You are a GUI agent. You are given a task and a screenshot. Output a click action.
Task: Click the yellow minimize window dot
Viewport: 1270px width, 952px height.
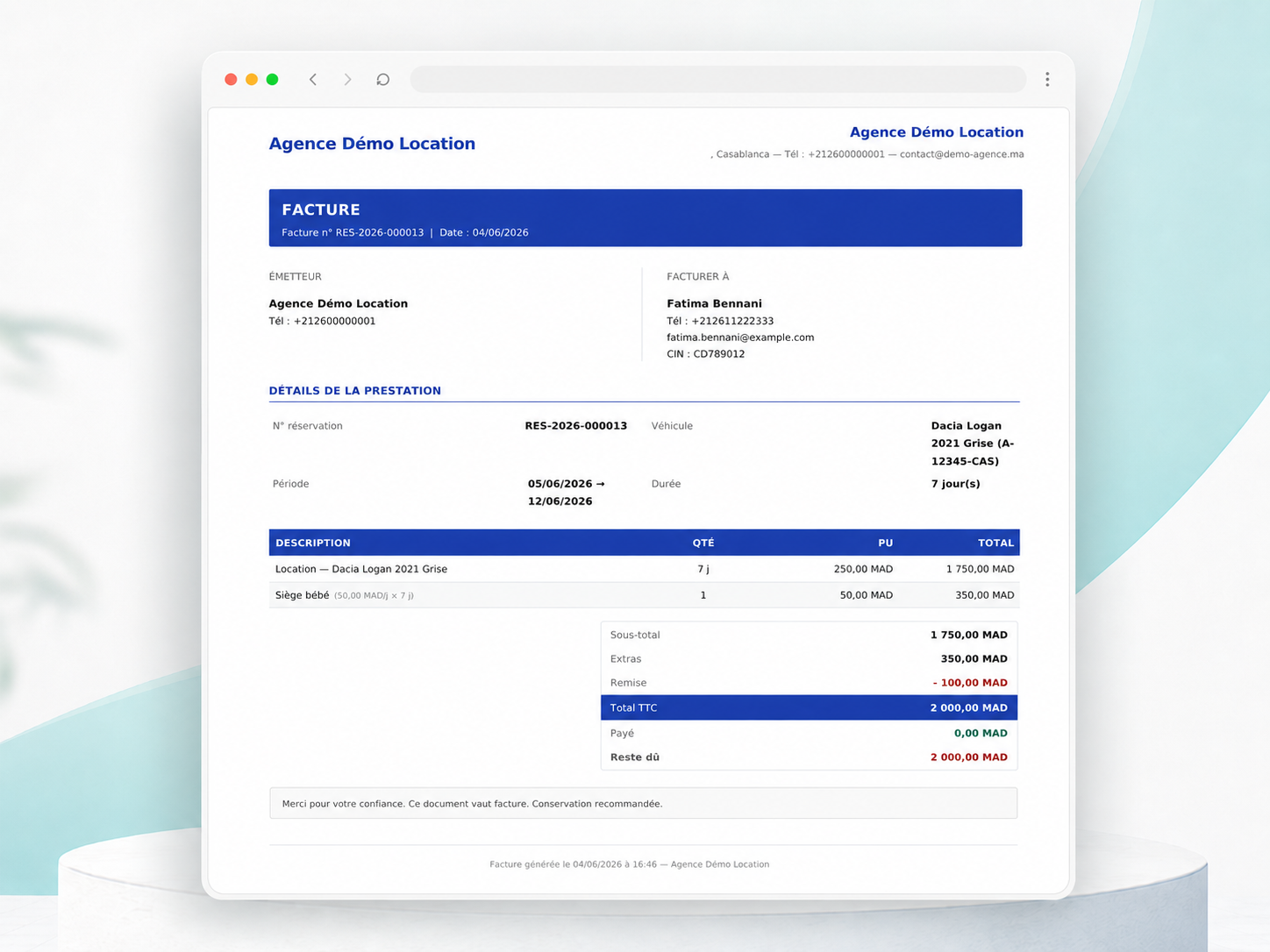click(252, 80)
